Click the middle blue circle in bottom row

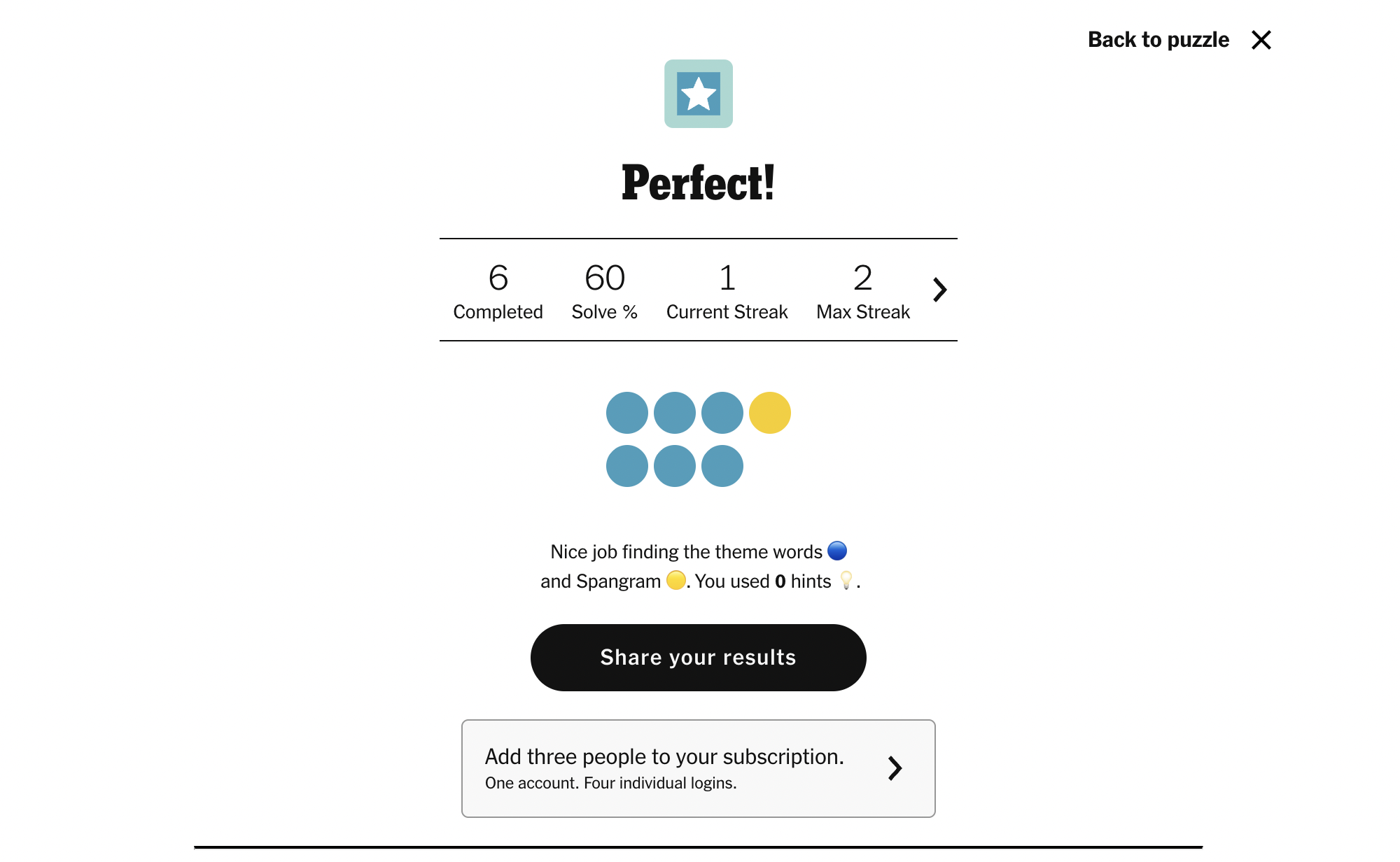(x=674, y=466)
